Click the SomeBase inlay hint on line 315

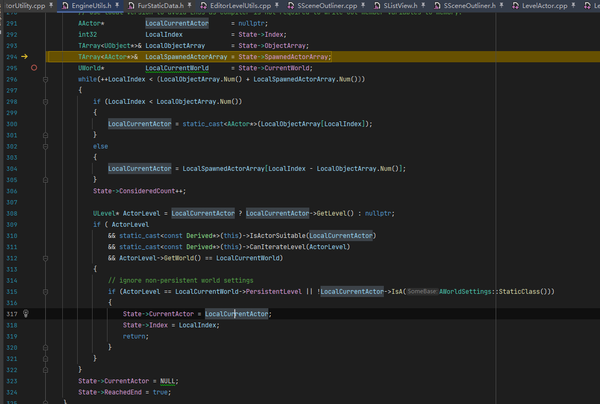(422, 290)
